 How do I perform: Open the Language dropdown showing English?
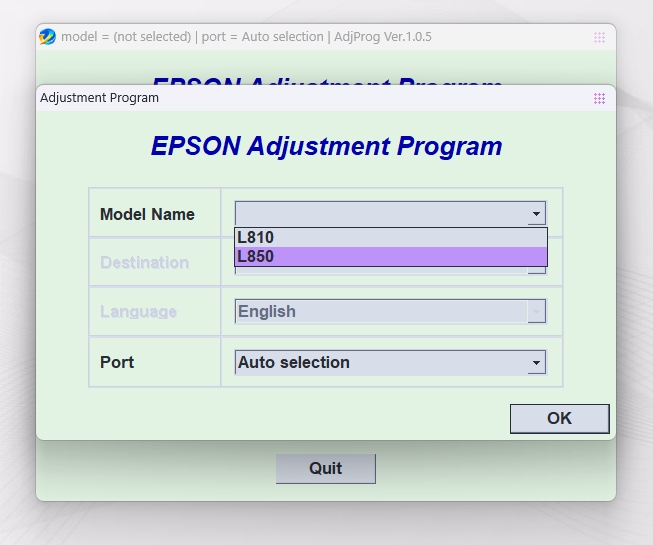click(x=390, y=311)
